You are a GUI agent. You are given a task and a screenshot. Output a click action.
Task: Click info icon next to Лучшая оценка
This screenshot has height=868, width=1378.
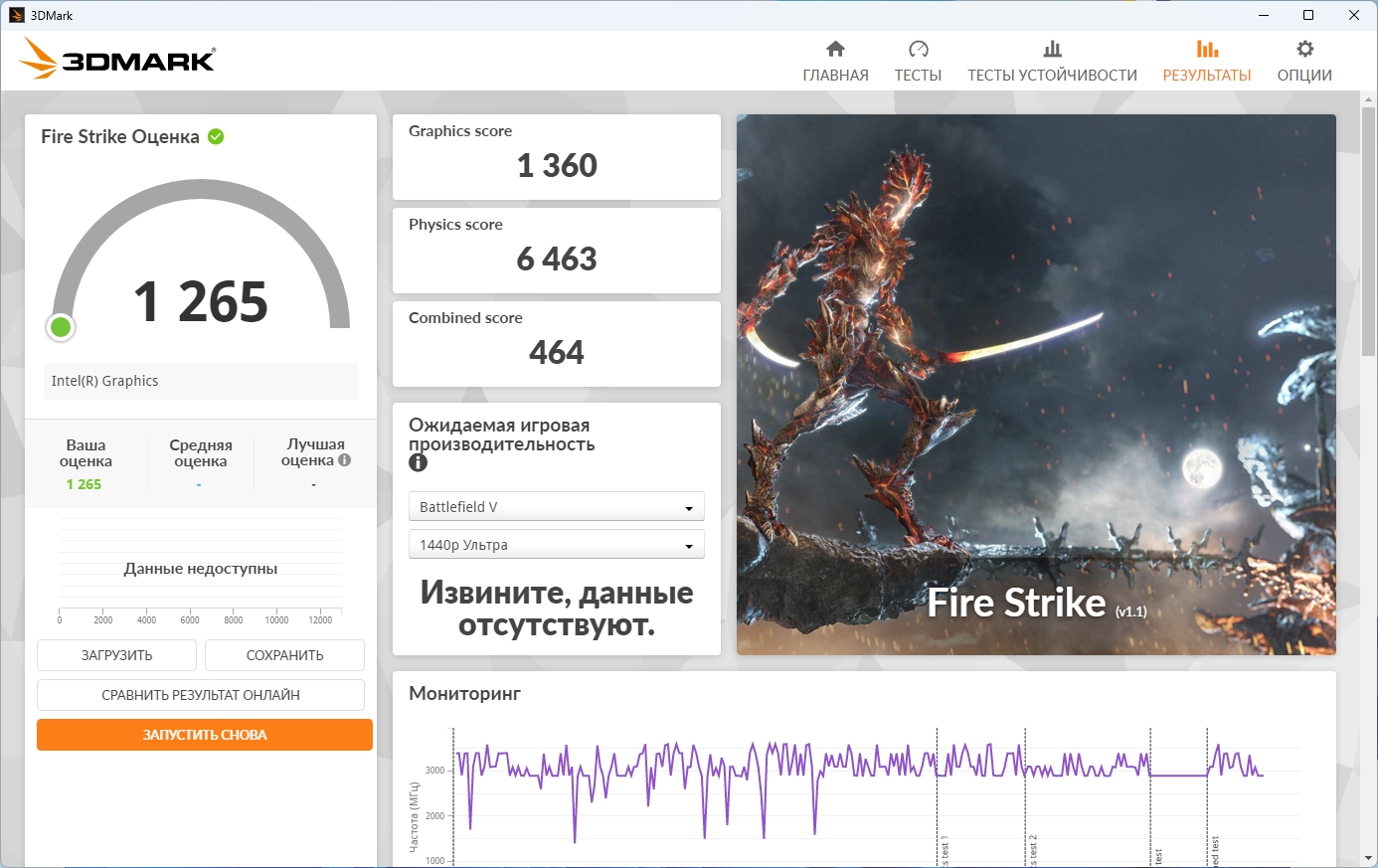click(x=345, y=460)
